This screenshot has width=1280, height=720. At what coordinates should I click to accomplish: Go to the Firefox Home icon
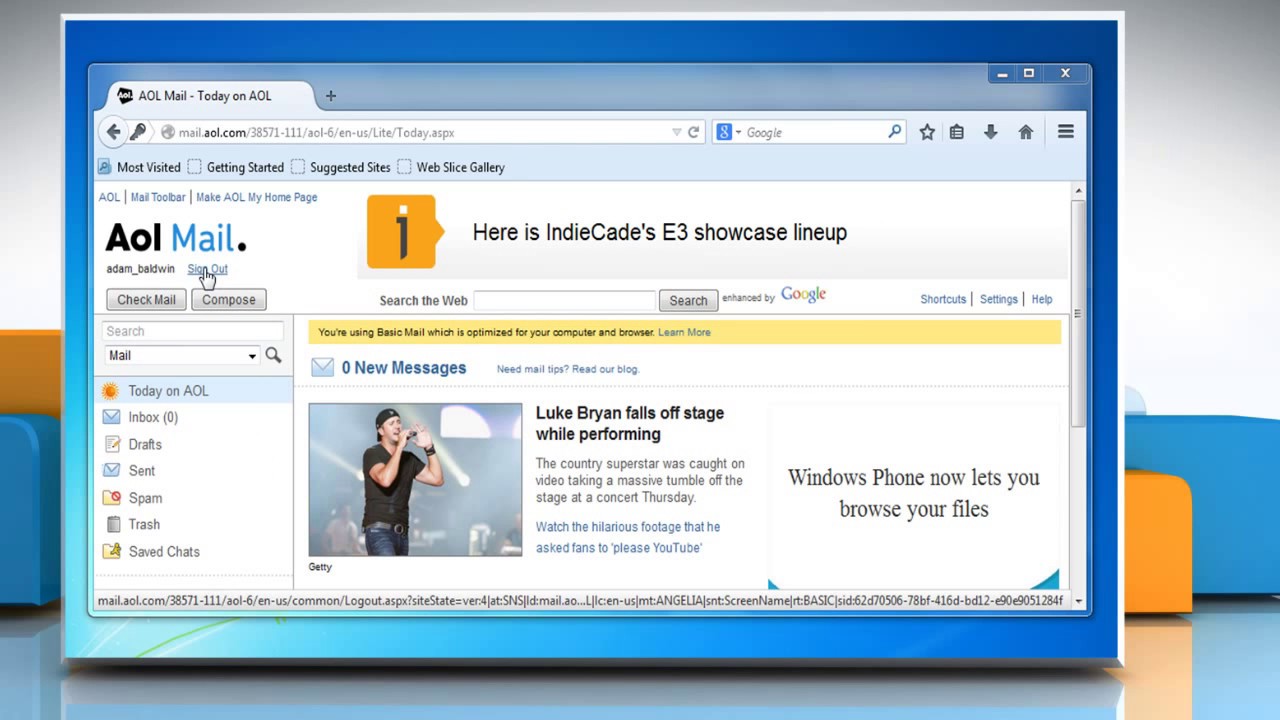(x=1025, y=132)
